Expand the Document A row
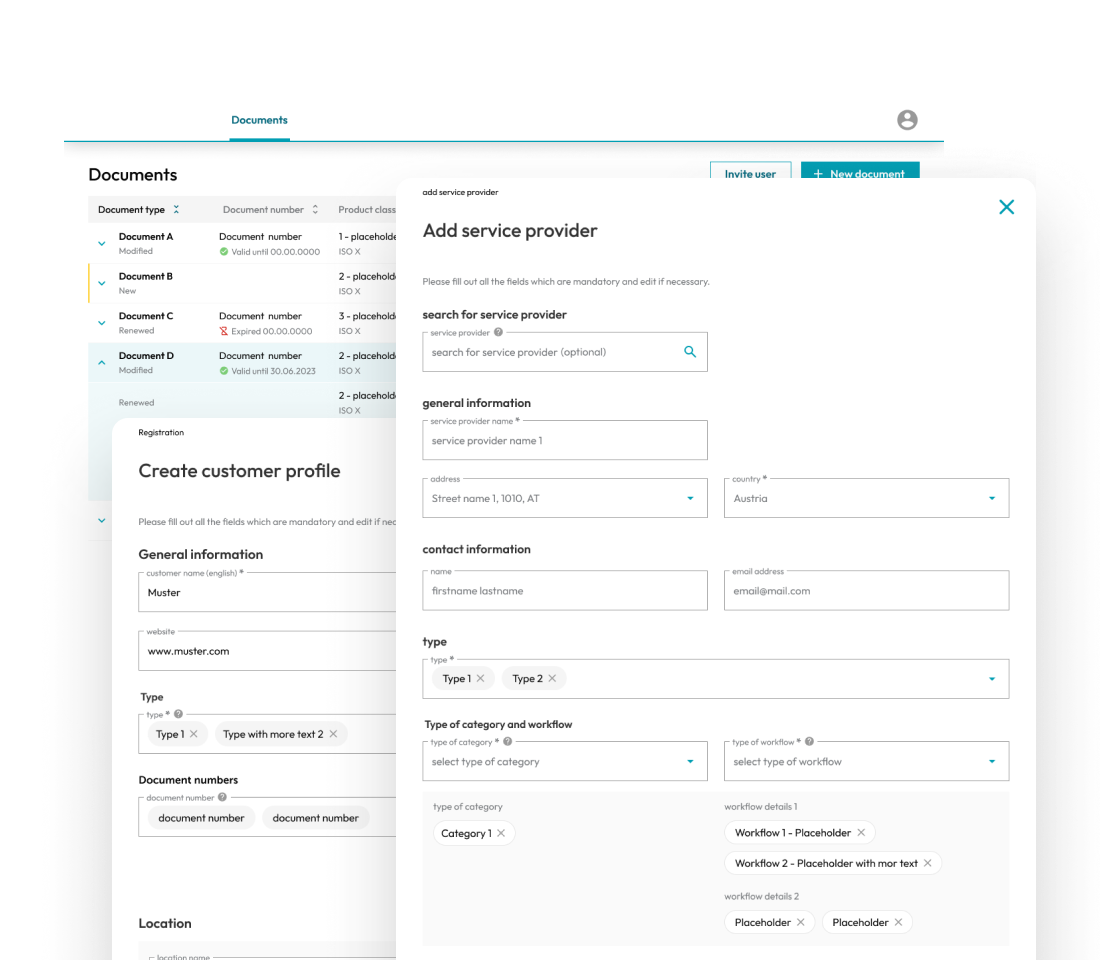The height and width of the screenshot is (960, 1100). (102, 243)
